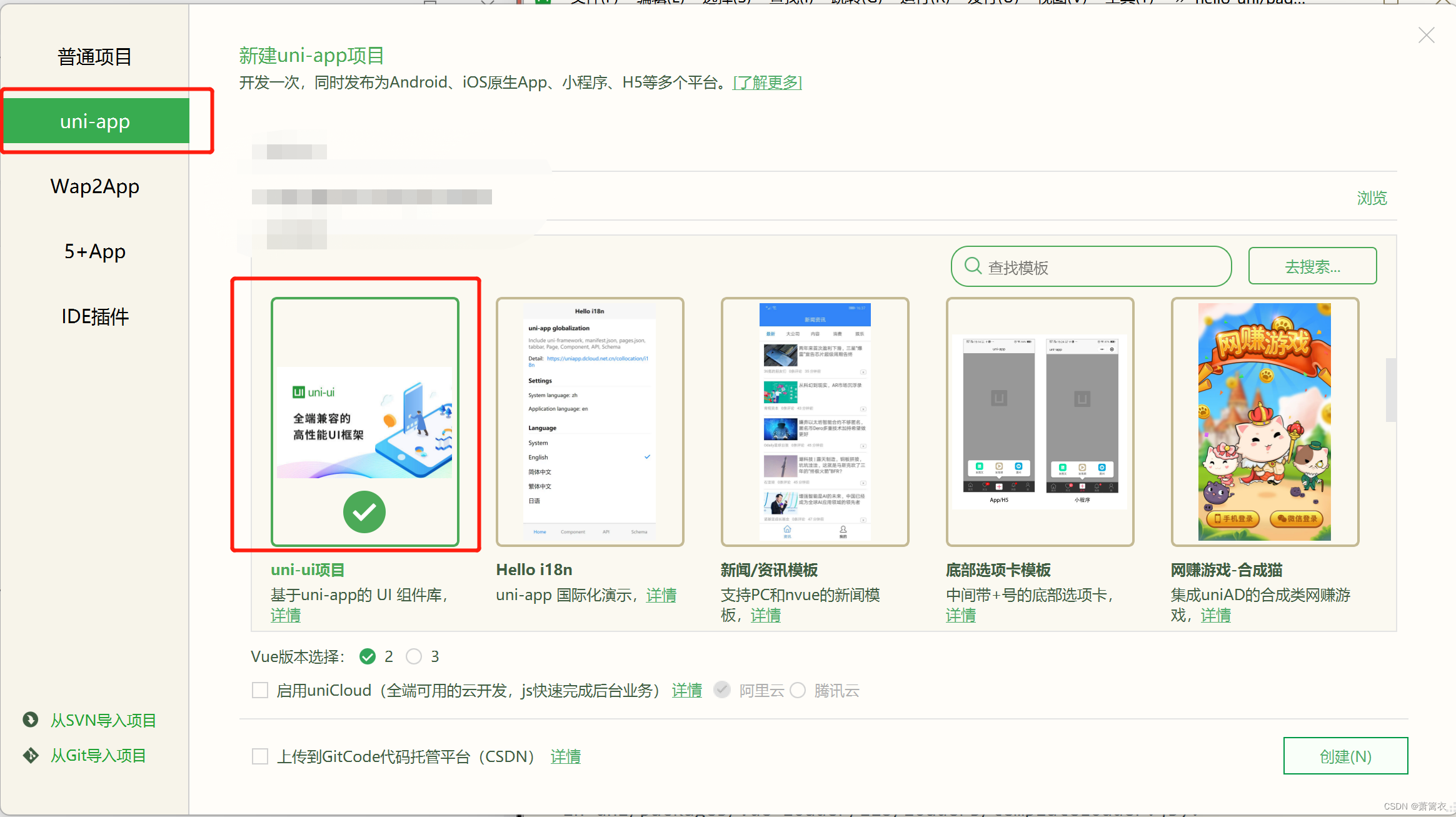Choose the 阿里云 radio option

[x=722, y=689]
